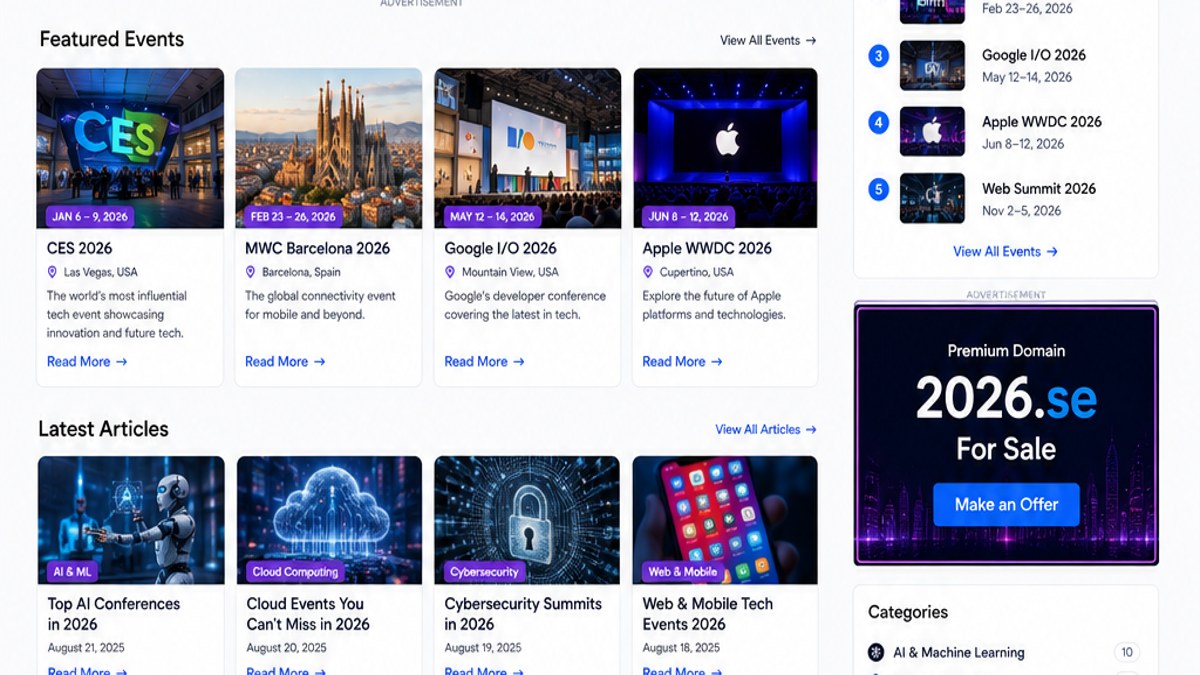Click the JUN 8 – 12, 2026 date badge
The width and height of the screenshot is (1200, 675).
point(689,216)
